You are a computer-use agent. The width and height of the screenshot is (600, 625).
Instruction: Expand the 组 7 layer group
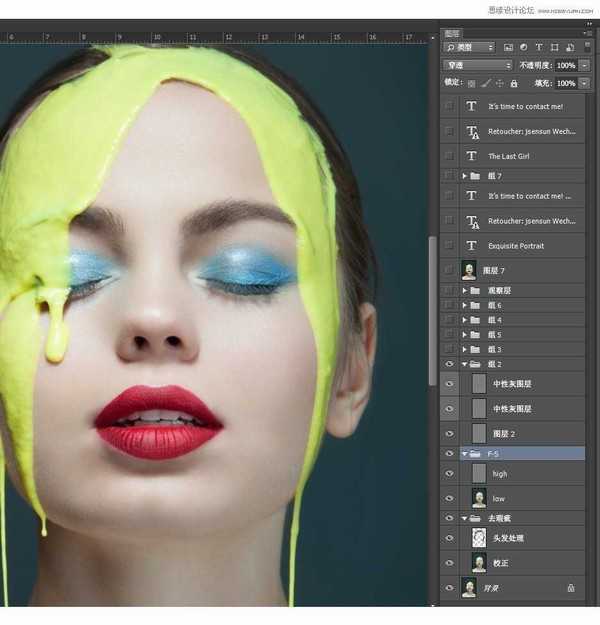click(x=463, y=176)
